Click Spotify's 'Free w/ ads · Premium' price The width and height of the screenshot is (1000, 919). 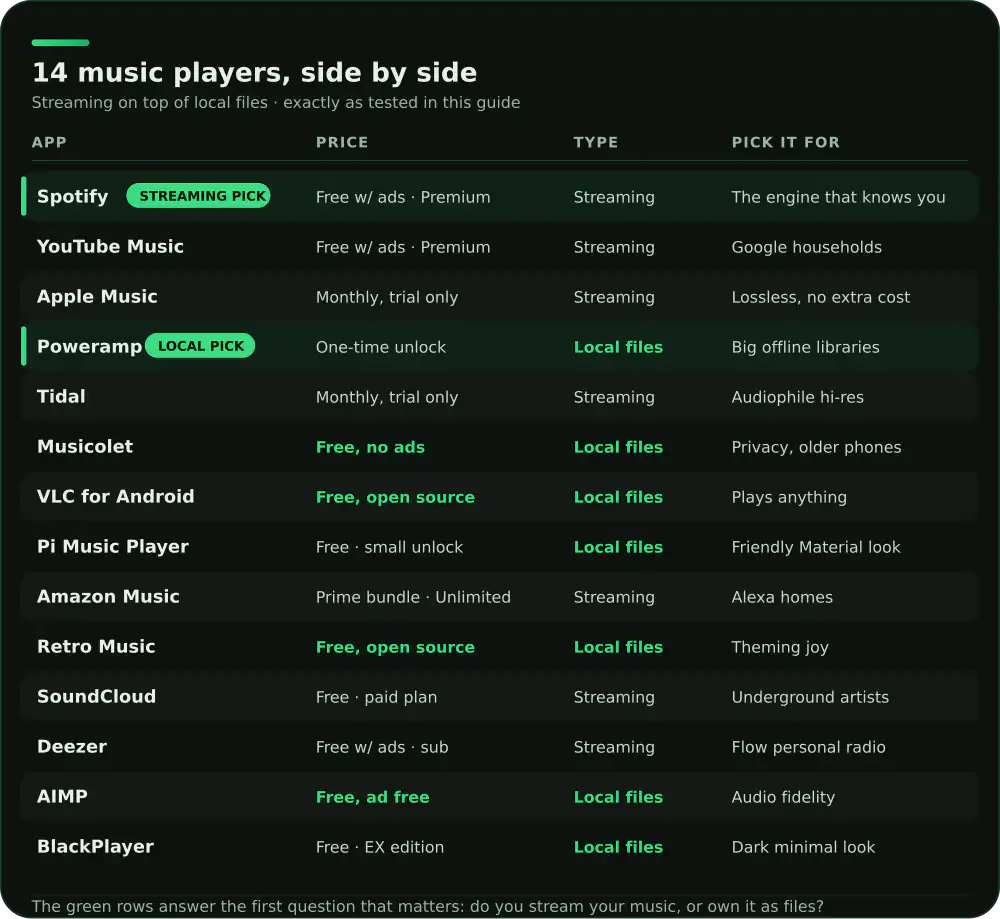click(x=403, y=197)
